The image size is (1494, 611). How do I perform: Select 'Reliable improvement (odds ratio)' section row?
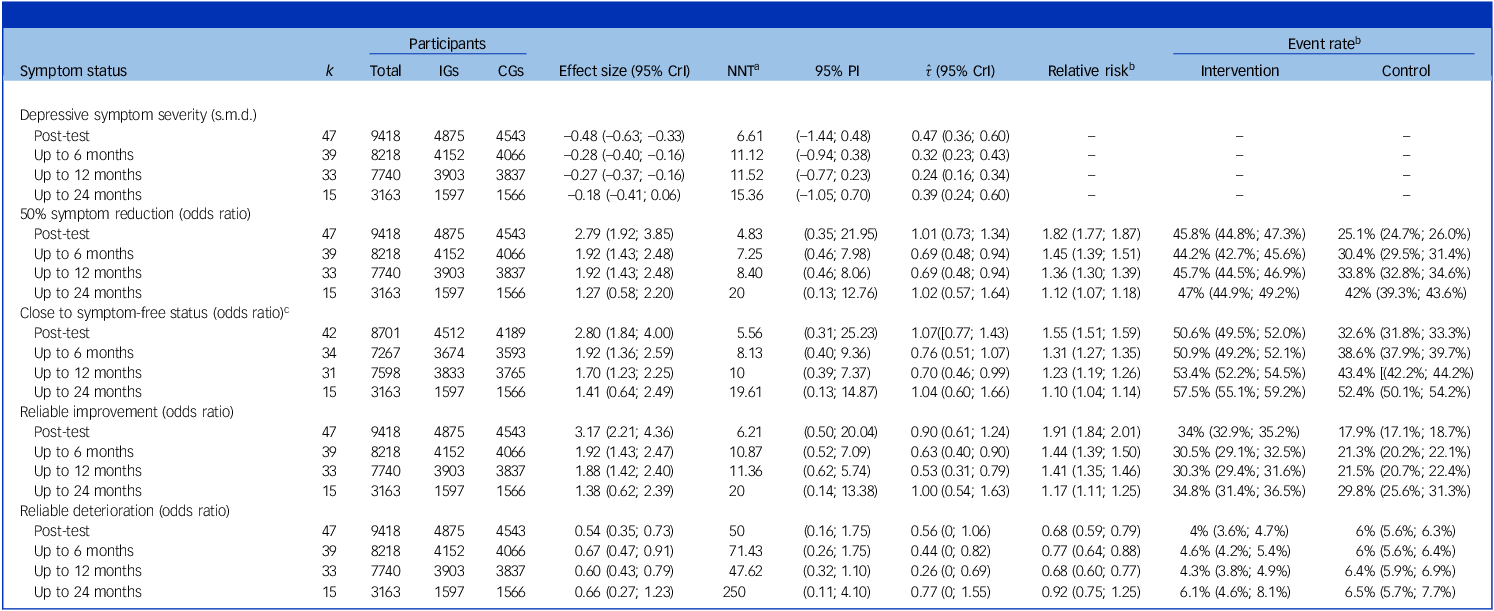pos(125,411)
